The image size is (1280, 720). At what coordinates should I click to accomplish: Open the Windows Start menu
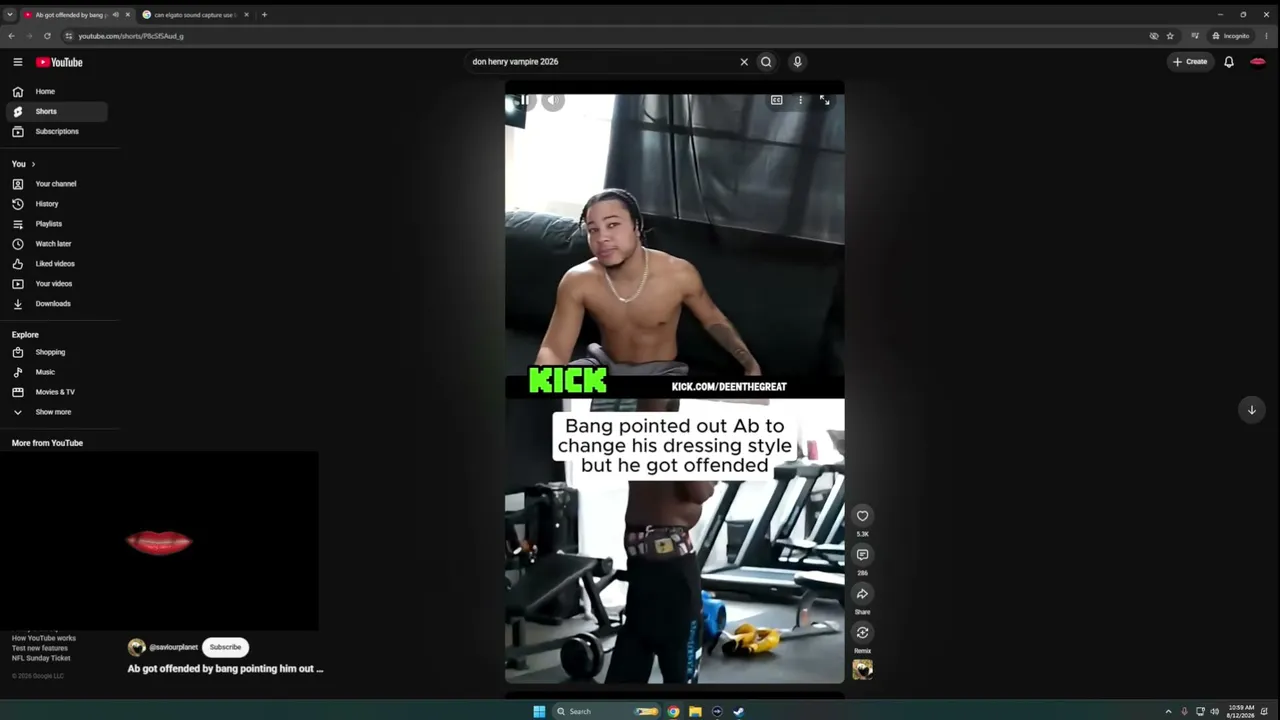point(539,712)
